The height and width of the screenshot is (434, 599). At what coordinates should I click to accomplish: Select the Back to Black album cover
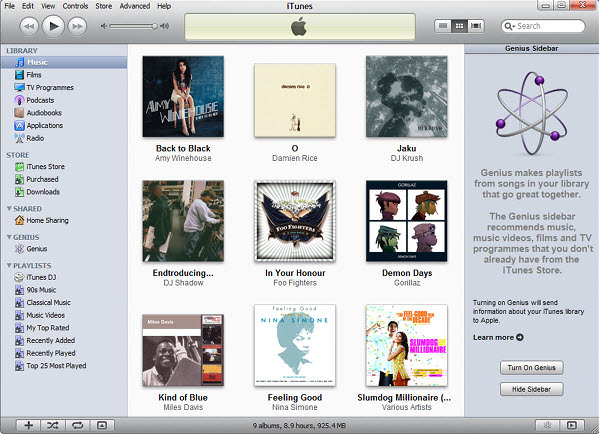pyautogui.click(x=183, y=96)
